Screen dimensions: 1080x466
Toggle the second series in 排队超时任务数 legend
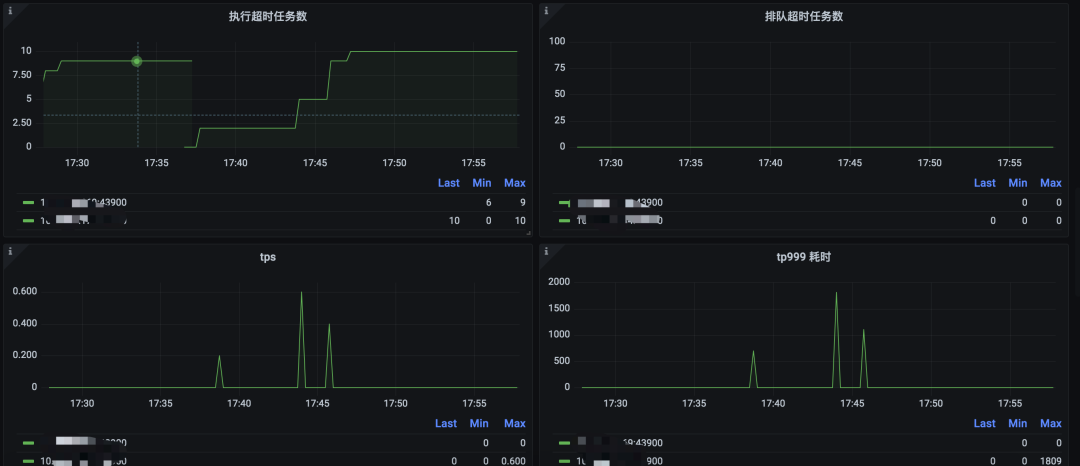pos(619,220)
